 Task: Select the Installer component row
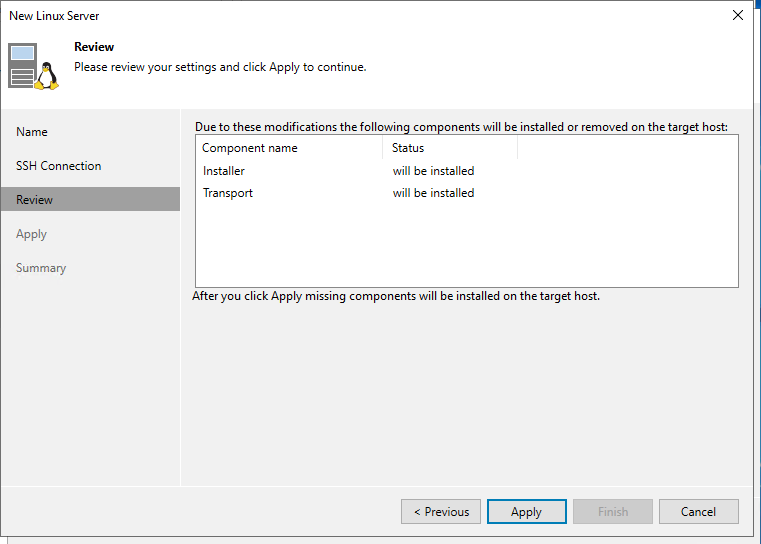point(224,171)
